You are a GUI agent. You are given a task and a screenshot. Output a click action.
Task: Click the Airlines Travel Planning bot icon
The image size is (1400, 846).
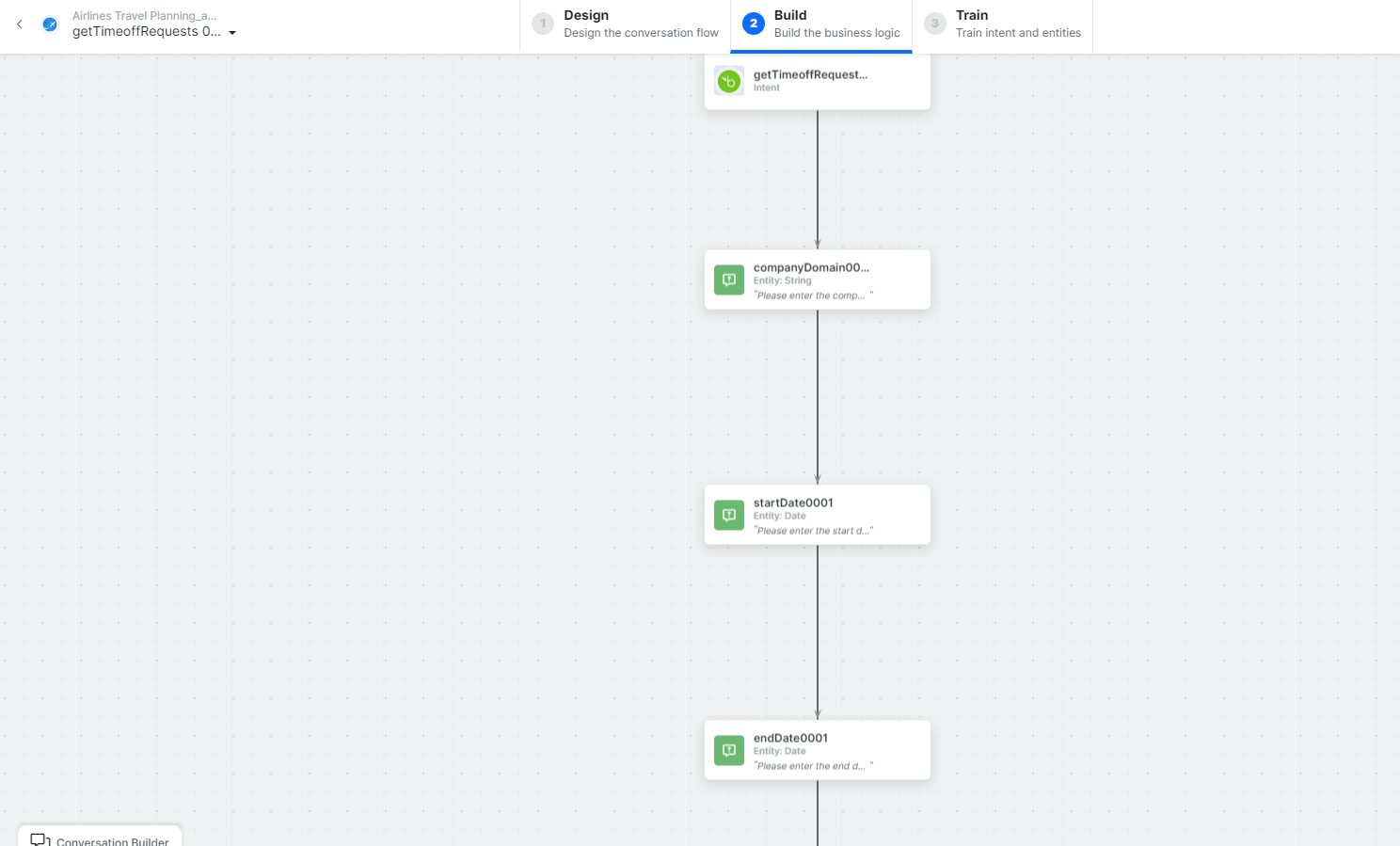[x=50, y=24]
